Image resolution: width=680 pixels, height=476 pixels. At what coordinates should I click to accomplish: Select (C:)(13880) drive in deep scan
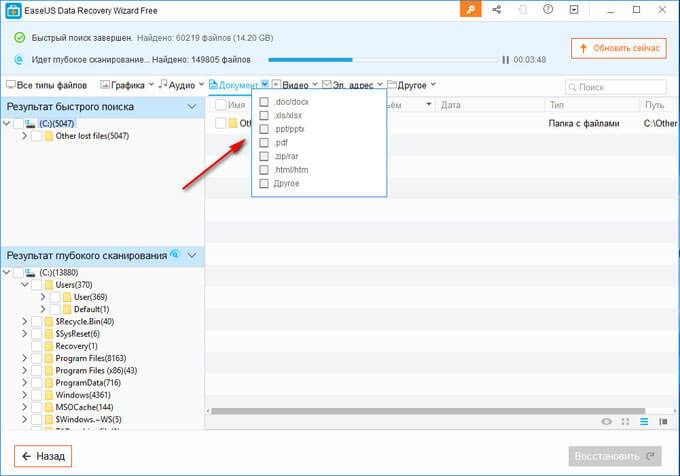coord(59,273)
